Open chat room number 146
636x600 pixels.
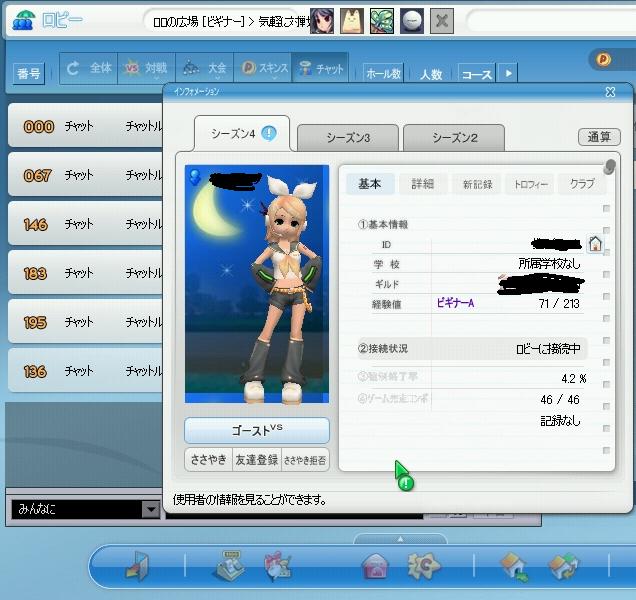coord(85,224)
